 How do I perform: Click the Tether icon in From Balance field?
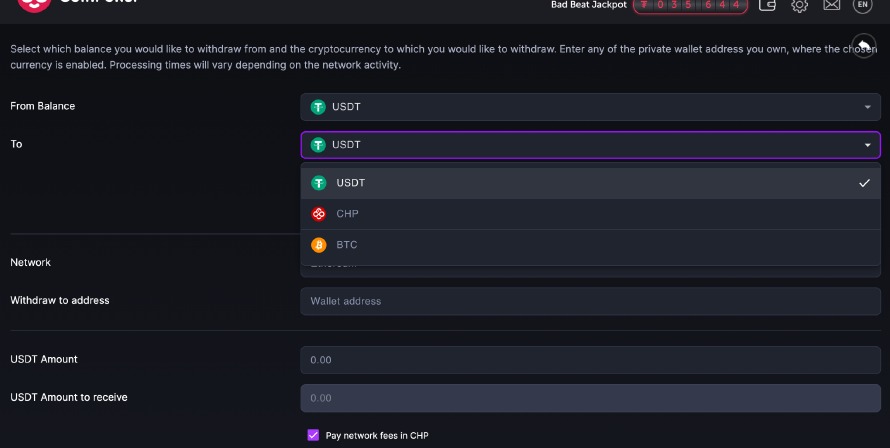pos(319,106)
